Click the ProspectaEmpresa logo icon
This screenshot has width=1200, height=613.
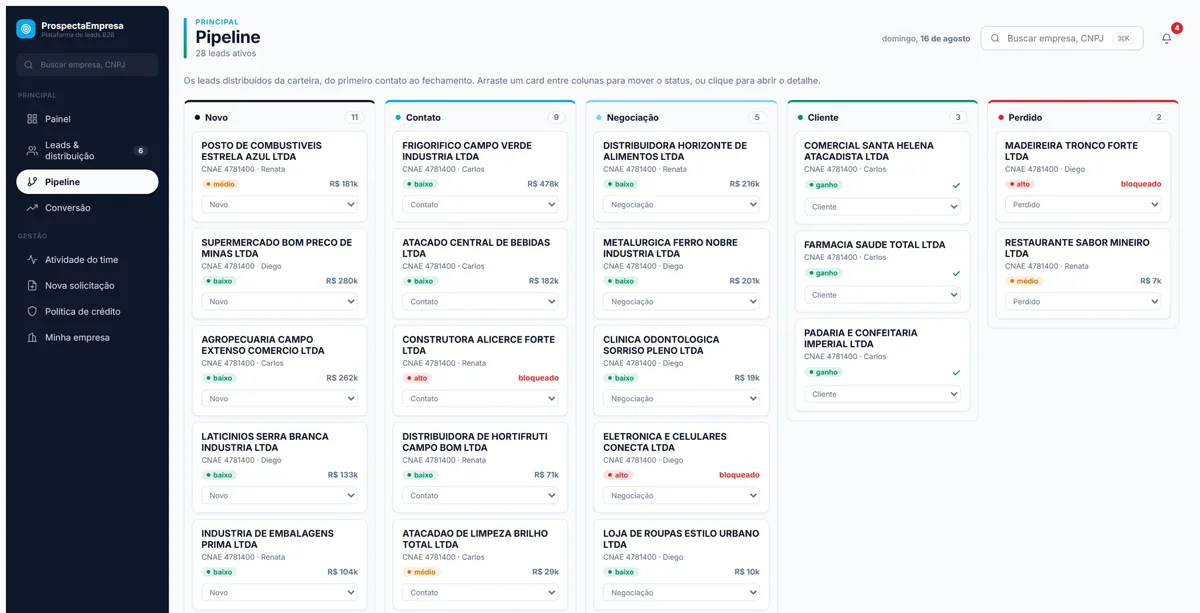tap(26, 29)
